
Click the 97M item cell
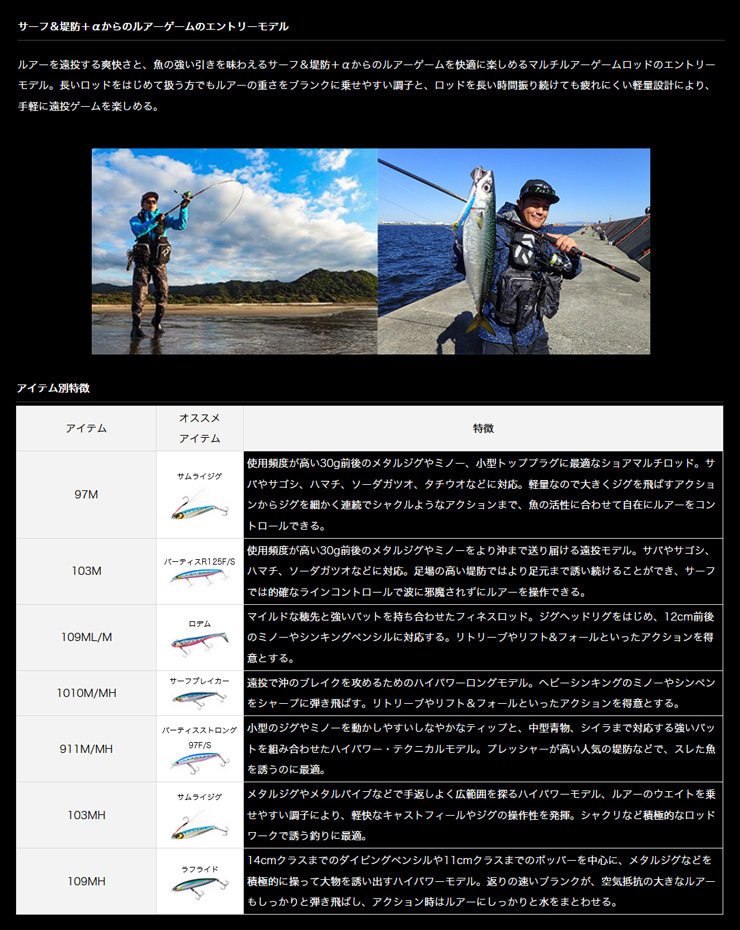click(86, 495)
